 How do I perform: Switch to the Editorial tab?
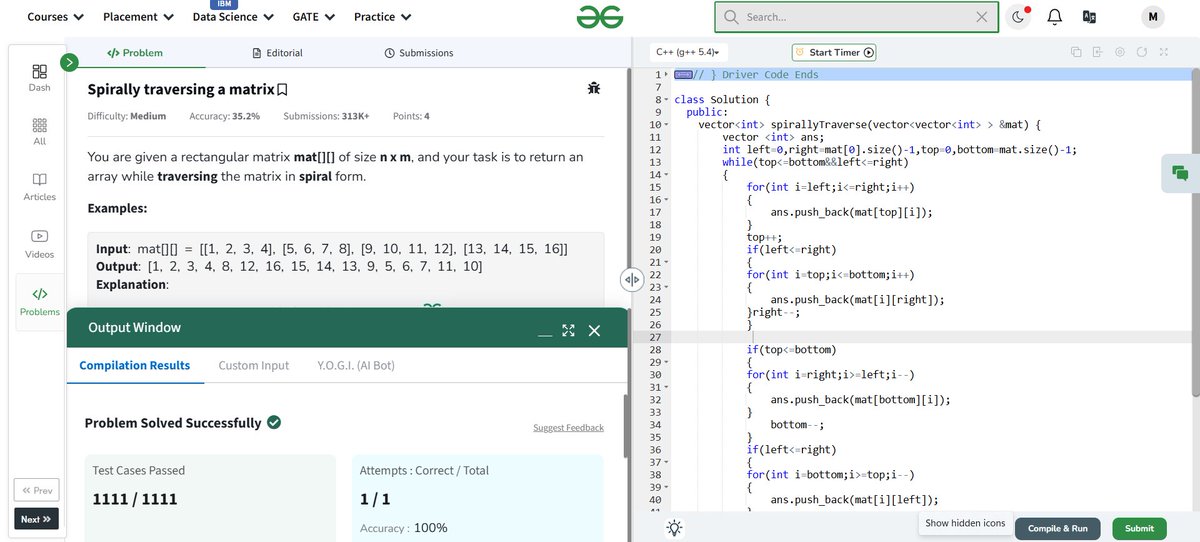[x=278, y=53]
